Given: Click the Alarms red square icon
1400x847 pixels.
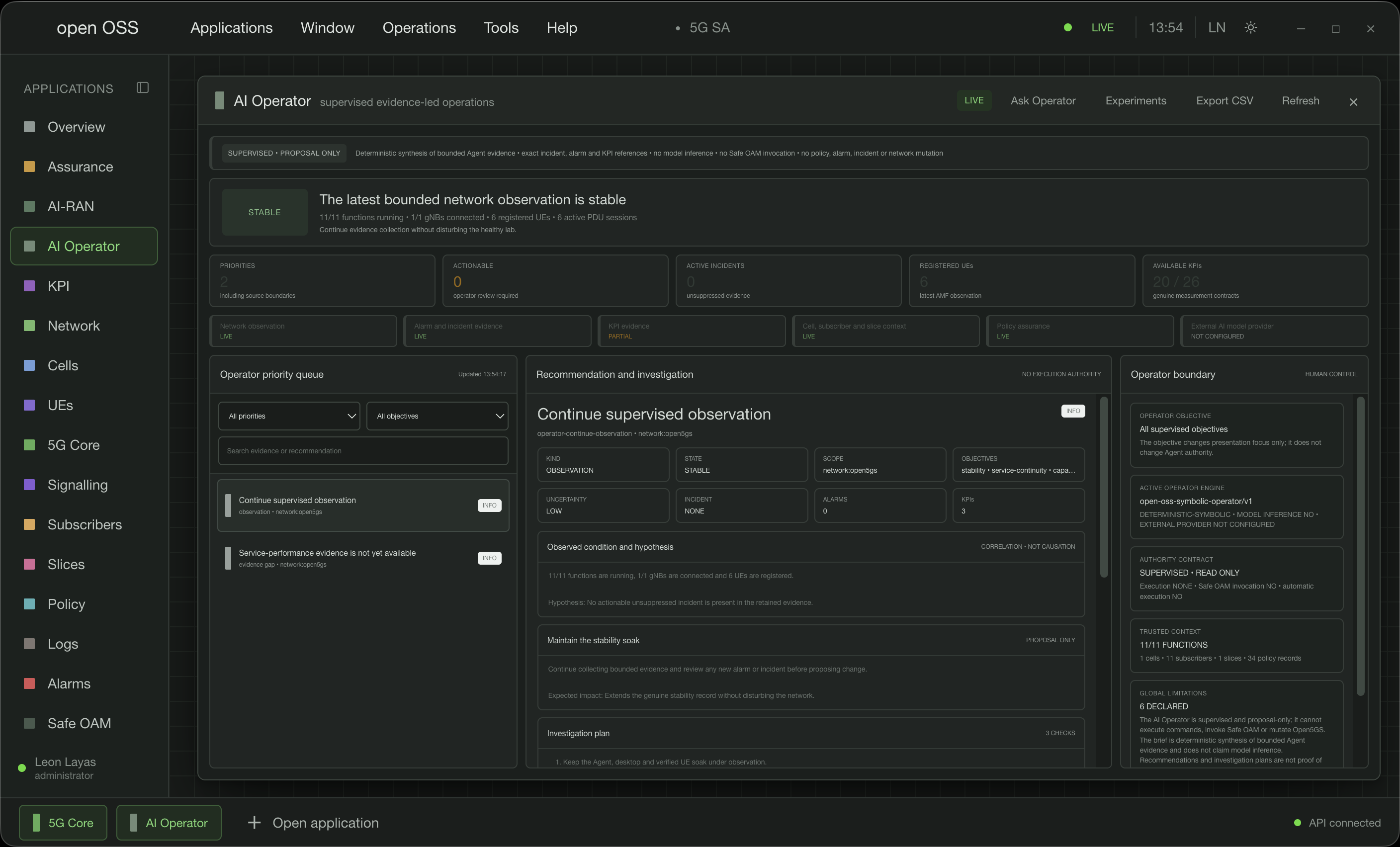Looking at the screenshot, I should coord(29,683).
